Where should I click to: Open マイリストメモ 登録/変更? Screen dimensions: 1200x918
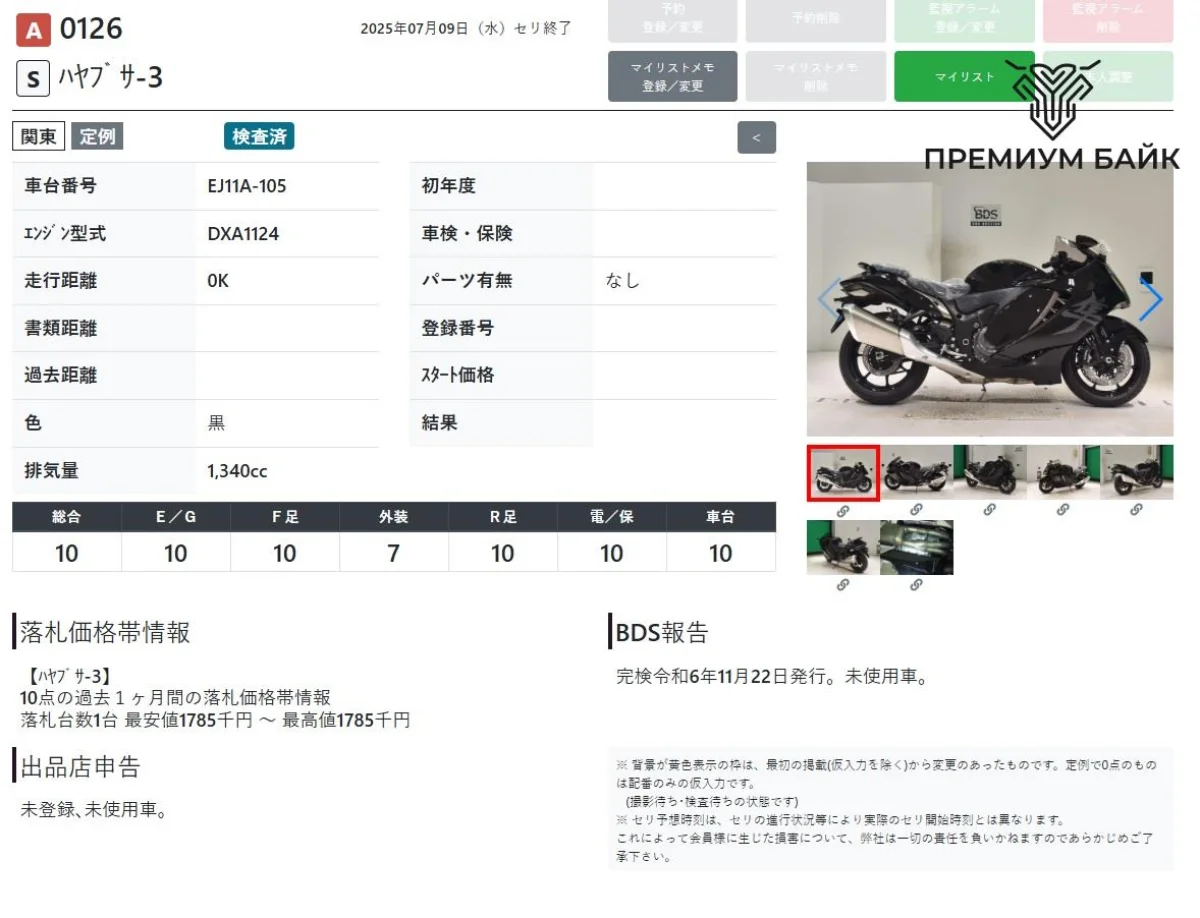pyautogui.click(x=672, y=77)
